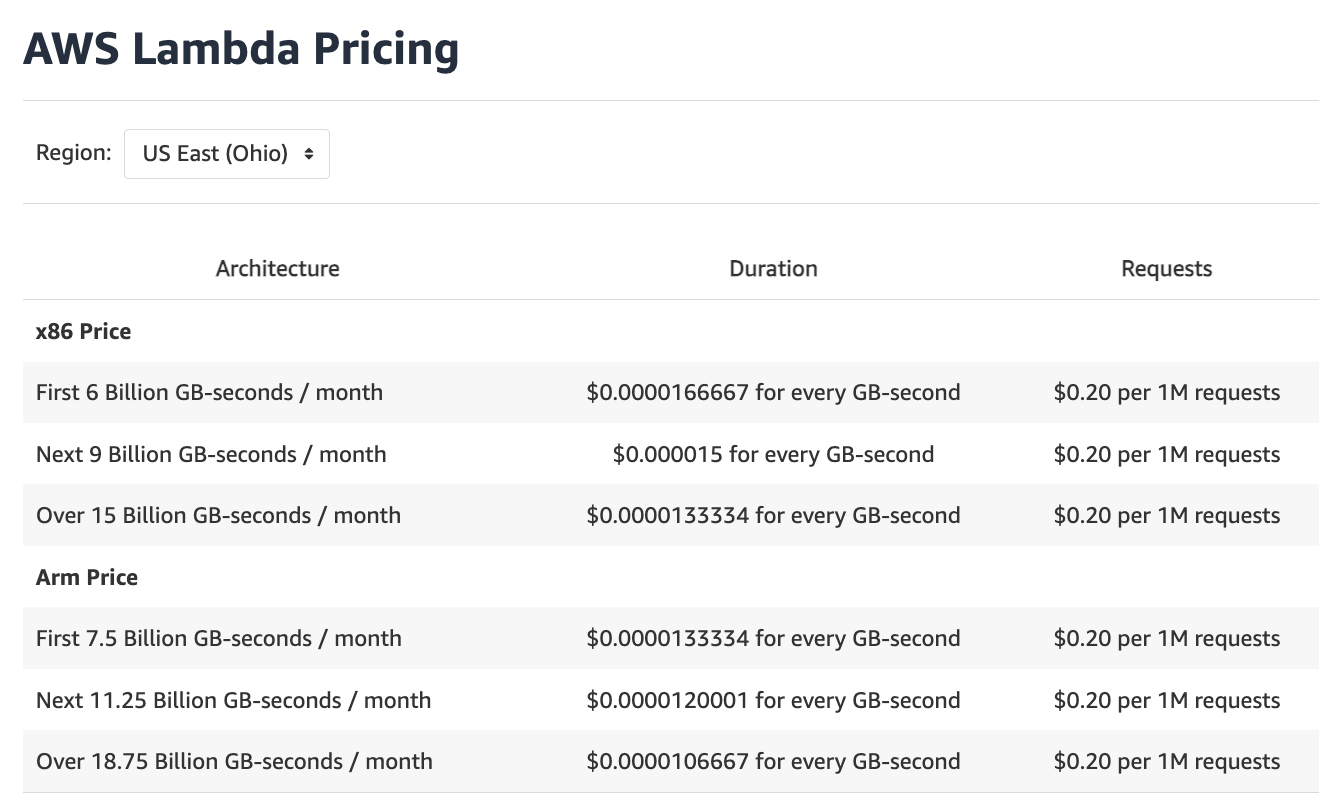This screenshot has height=806, width=1330.
Task: Click the Duration column header
Action: click(x=773, y=268)
